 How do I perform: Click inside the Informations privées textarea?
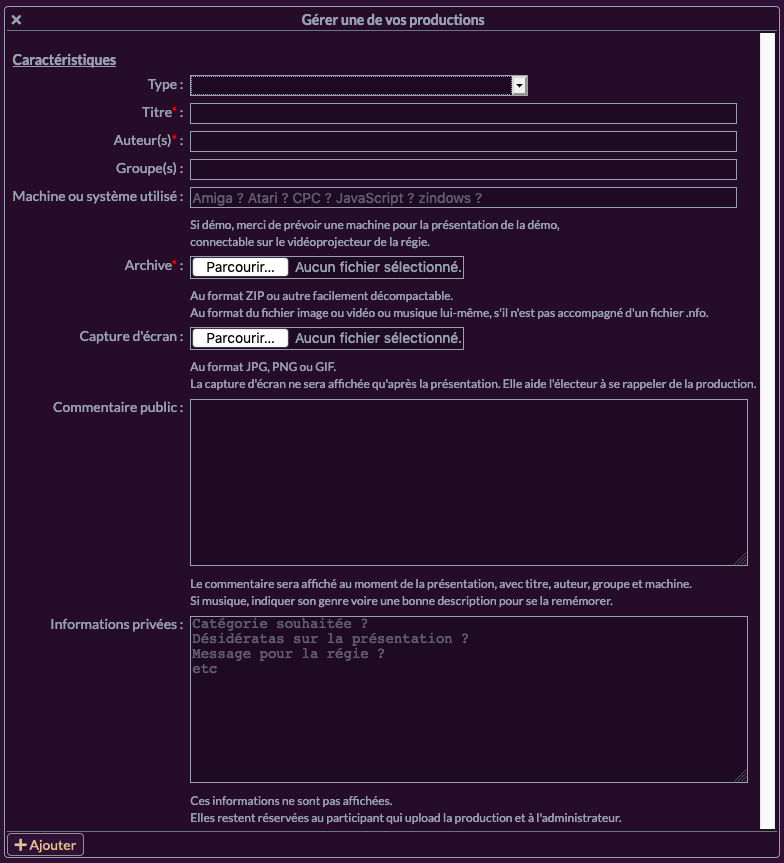(469, 699)
